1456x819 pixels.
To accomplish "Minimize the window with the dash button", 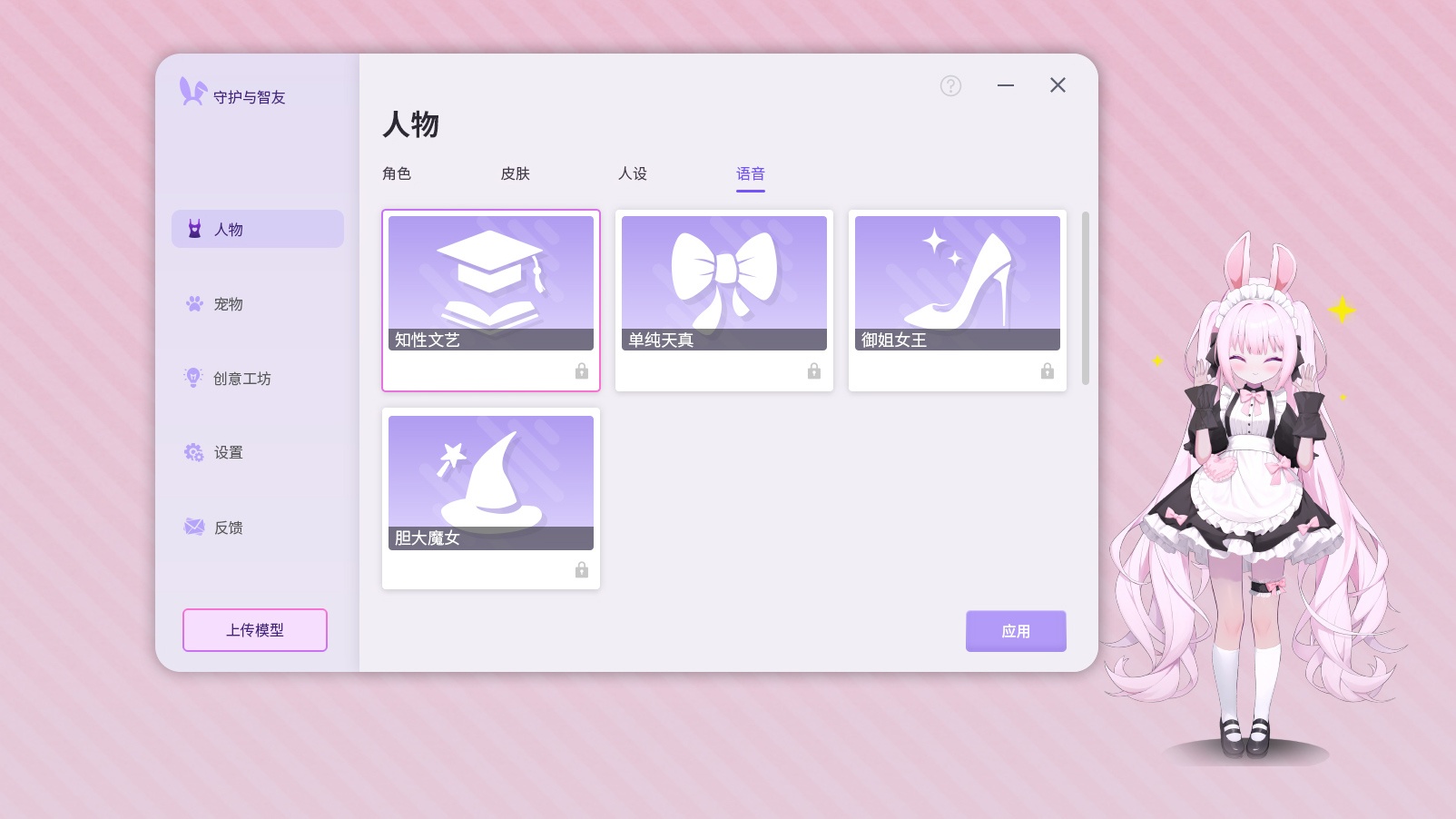I will click(x=1006, y=85).
